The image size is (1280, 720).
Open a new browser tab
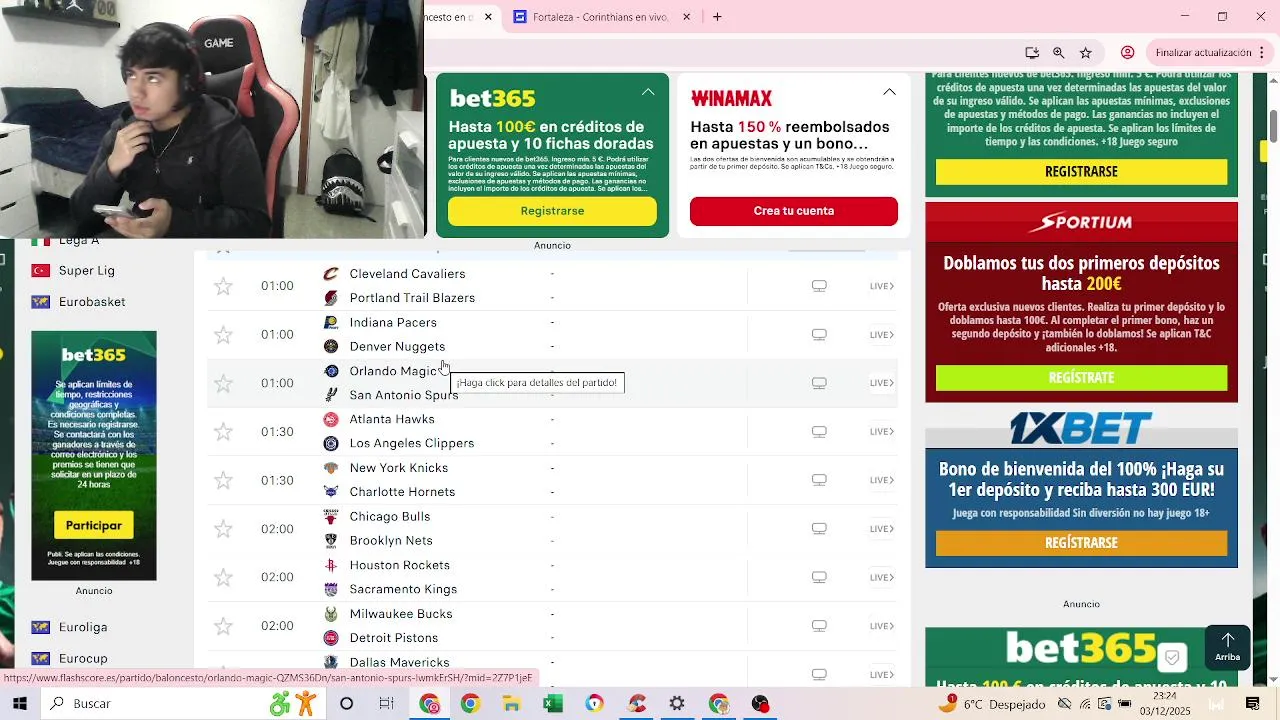[x=717, y=17]
